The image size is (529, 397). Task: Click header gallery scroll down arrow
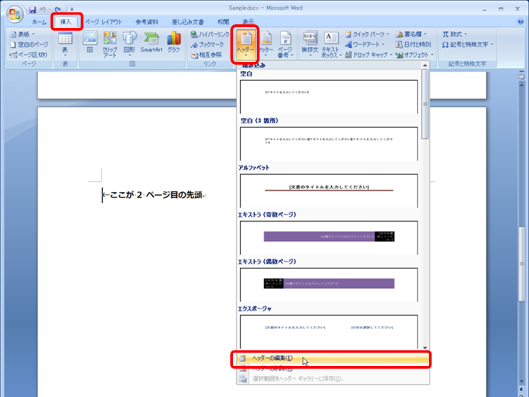point(425,347)
